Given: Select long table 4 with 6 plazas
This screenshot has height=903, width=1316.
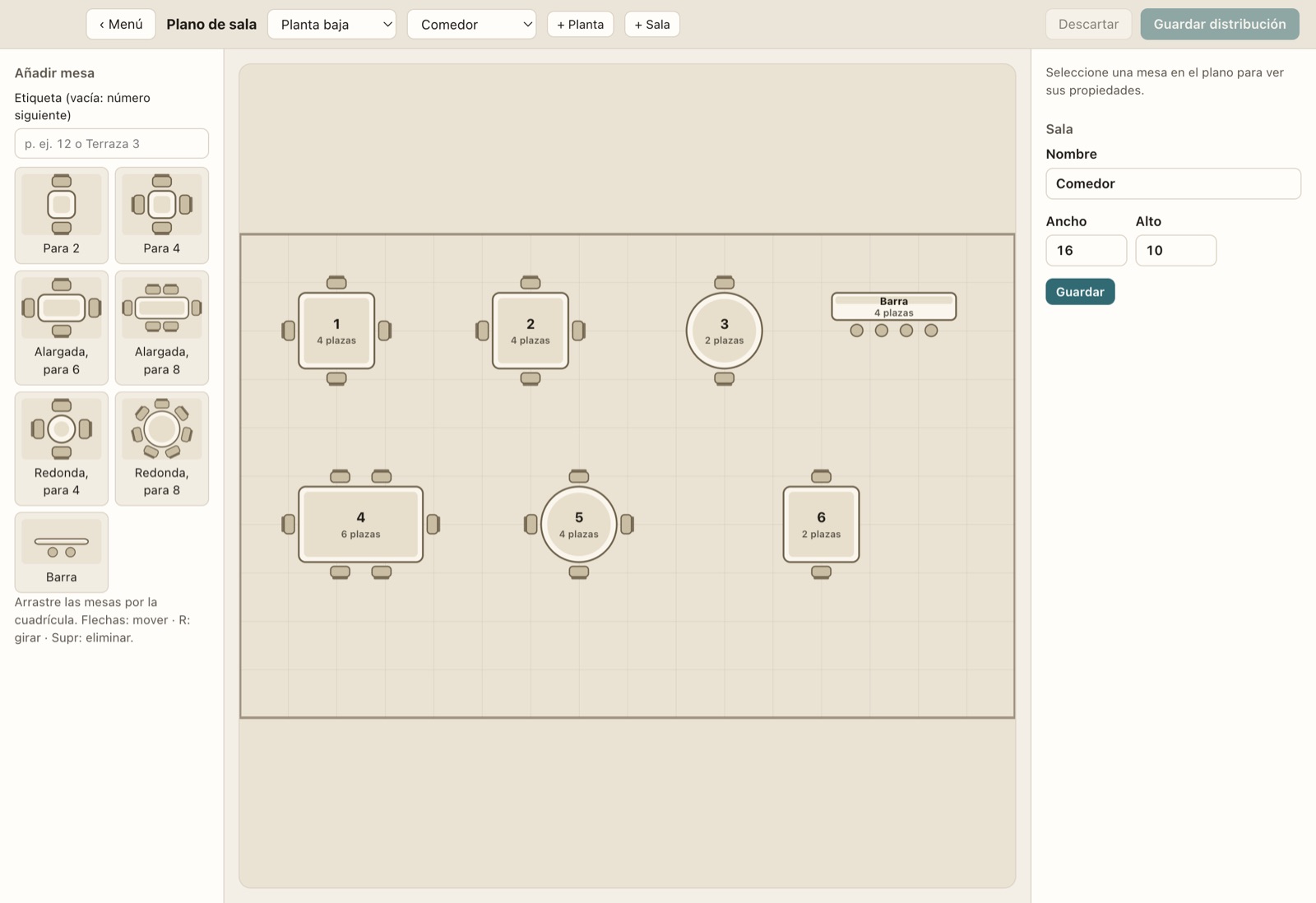Looking at the screenshot, I should (x=361, y=525).
